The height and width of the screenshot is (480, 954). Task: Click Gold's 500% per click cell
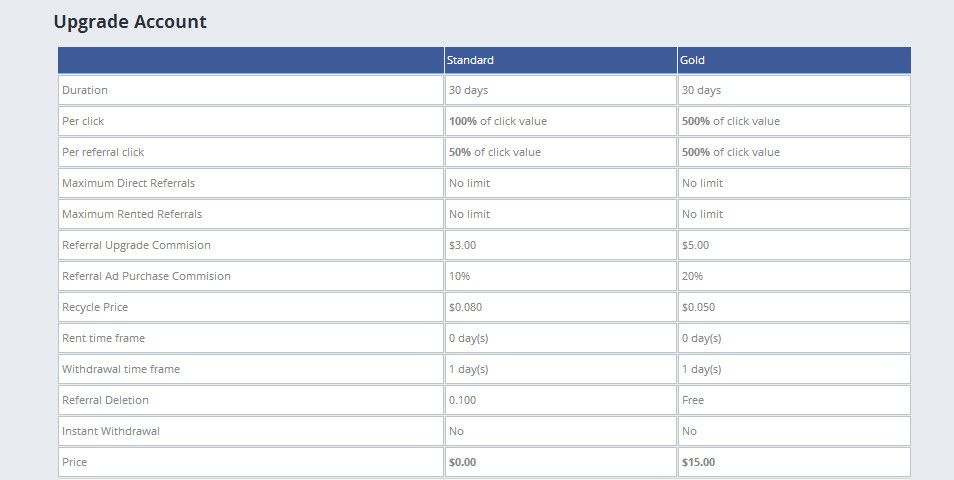[731, 121]
